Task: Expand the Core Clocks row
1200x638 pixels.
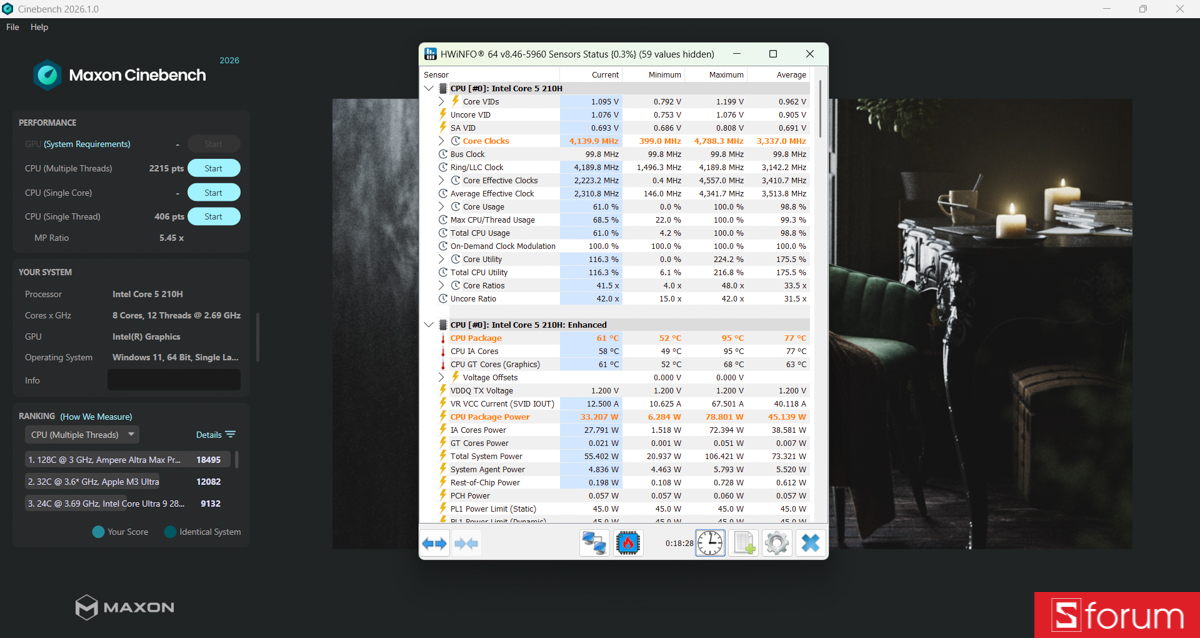Action: pyautogui.click(x=441, y=141)
